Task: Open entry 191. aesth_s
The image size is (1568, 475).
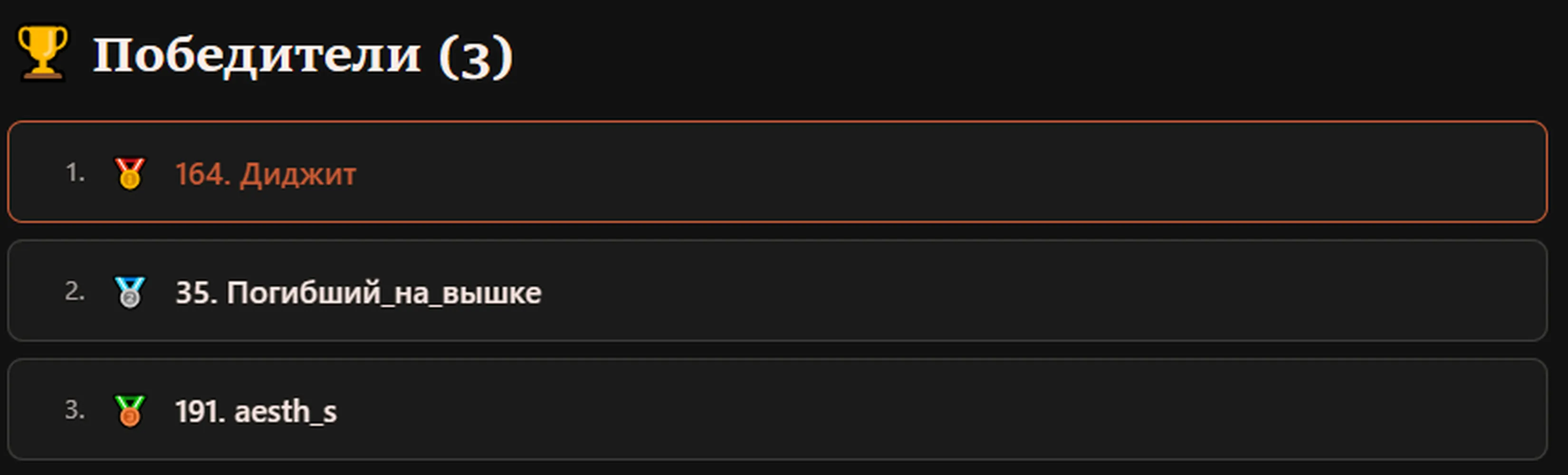Action: point(256,411)
